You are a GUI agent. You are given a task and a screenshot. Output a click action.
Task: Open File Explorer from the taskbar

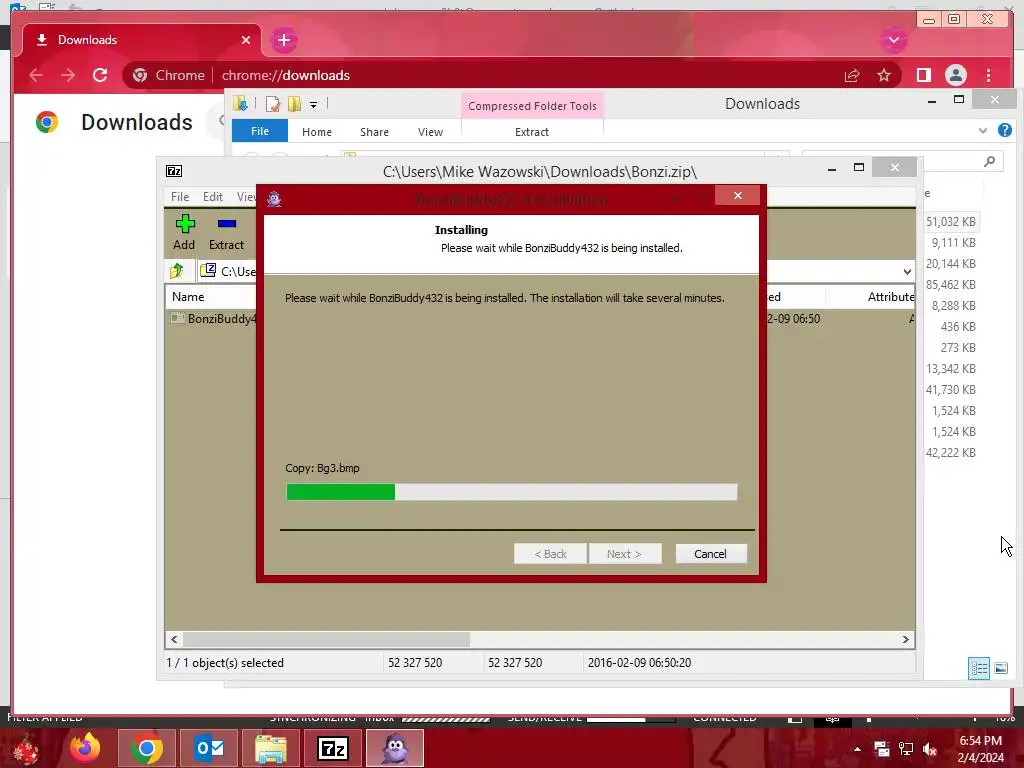271,748
